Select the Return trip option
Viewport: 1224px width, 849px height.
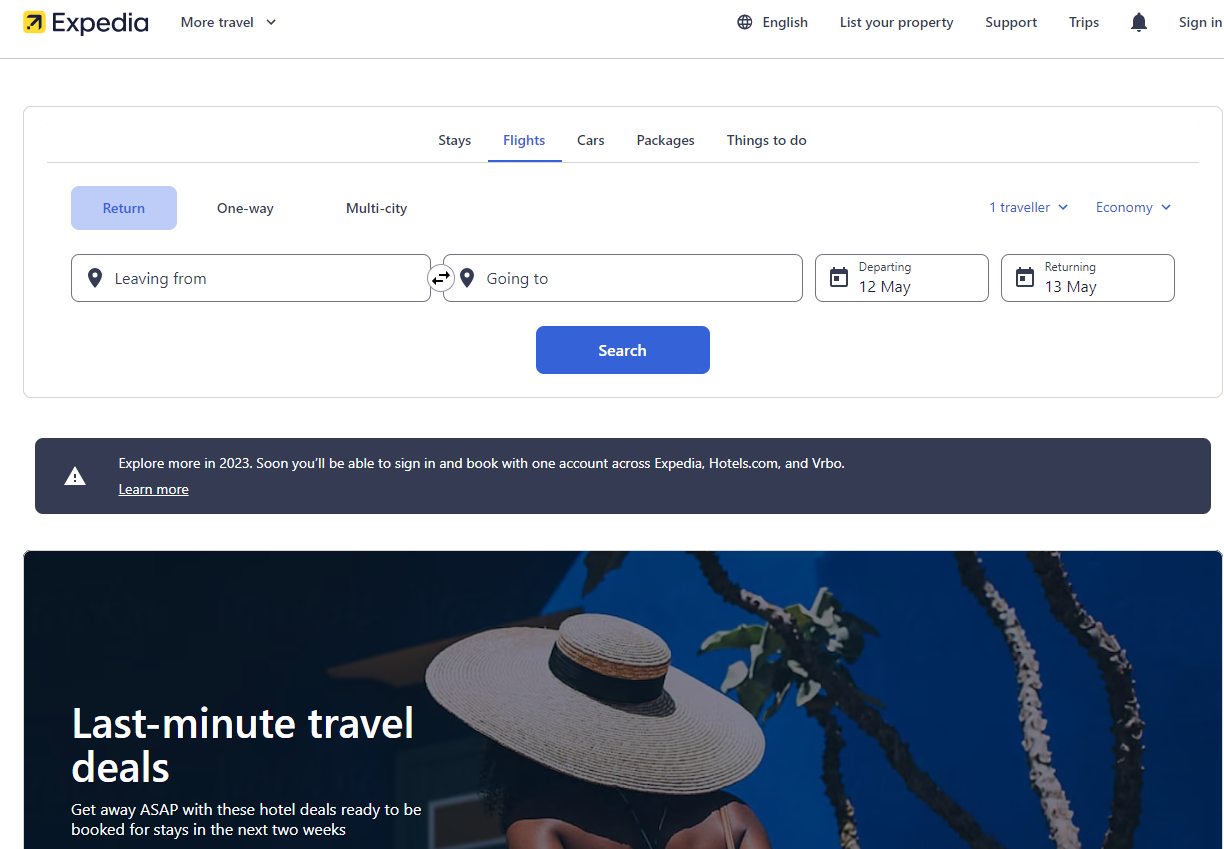[x=124, y=208]
